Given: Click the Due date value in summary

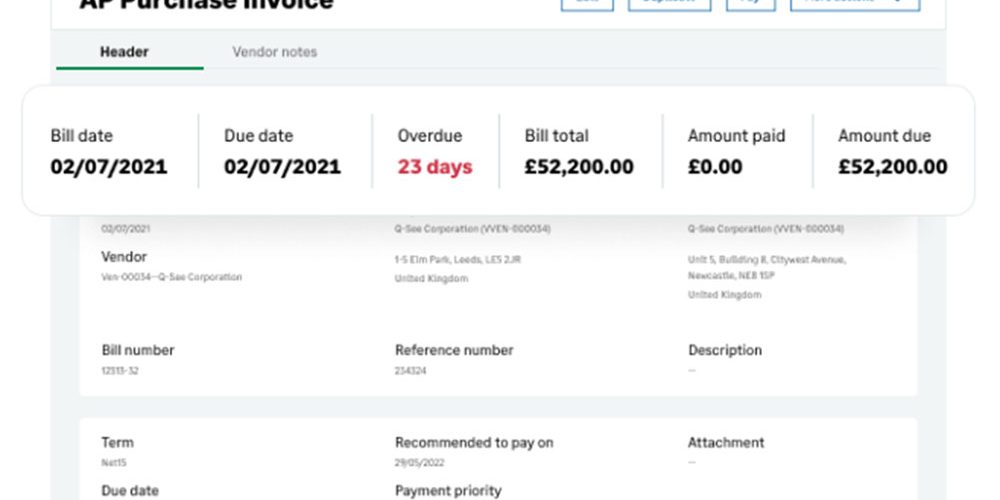Looking at the screenshot, I should pyautogui.click(x=283, y=167).
